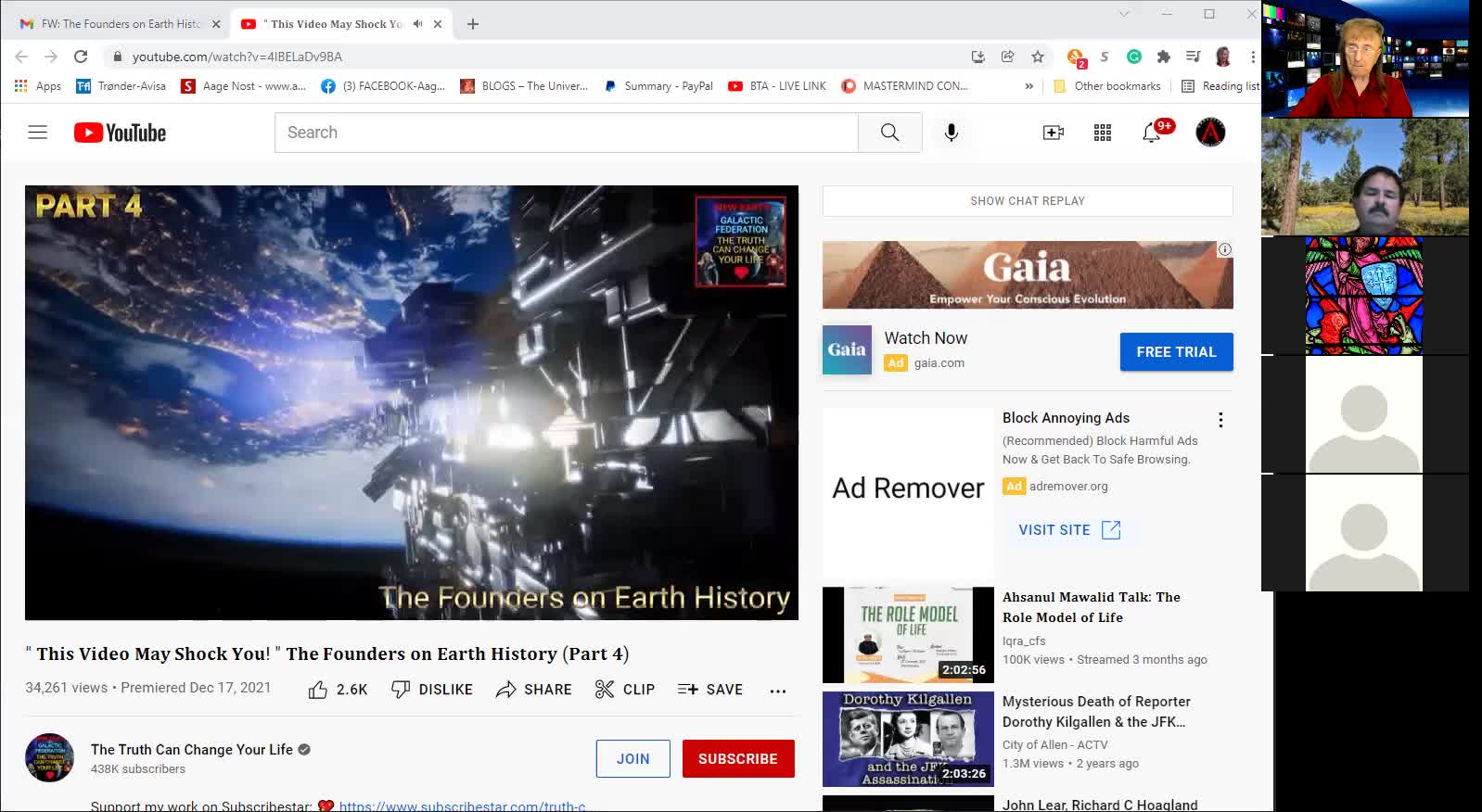Select the stained-glass participant tile
The image size is (1482, 812).
coord(1364,296)
